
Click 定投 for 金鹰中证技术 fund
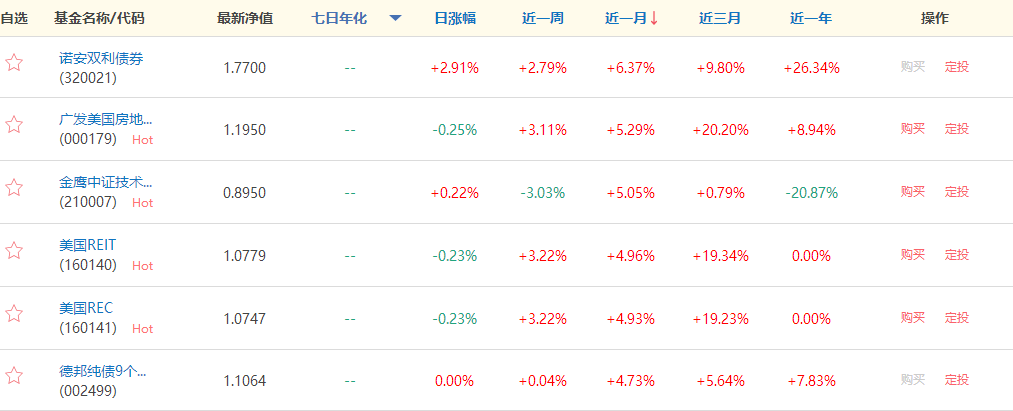[957, 192]
